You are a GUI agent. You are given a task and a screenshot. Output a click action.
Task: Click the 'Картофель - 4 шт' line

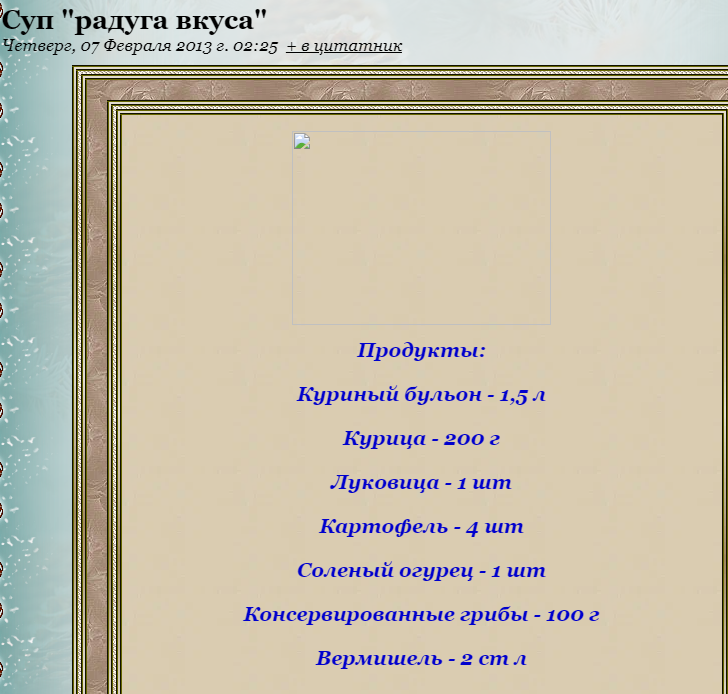coord(421,527)
